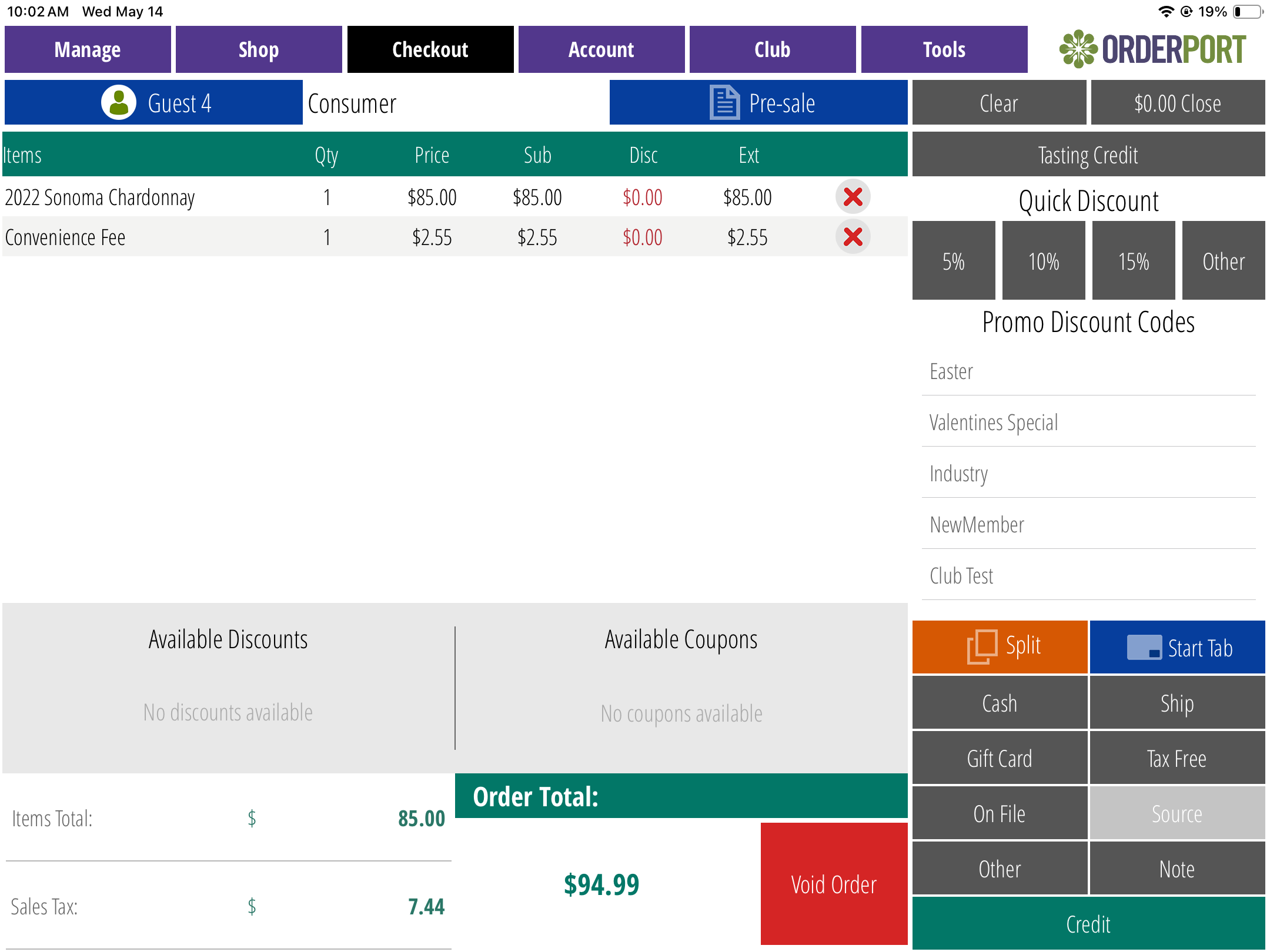This screenshot has width=1270, height=952.
Task: Open Other payment methods
Action: (1000, 869)
